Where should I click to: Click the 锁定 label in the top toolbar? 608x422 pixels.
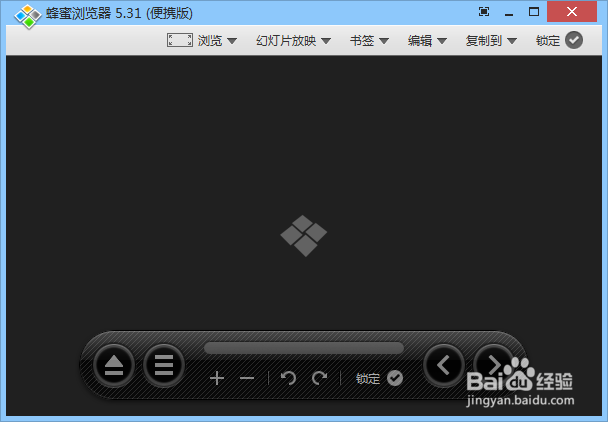(x=548, y=40)
